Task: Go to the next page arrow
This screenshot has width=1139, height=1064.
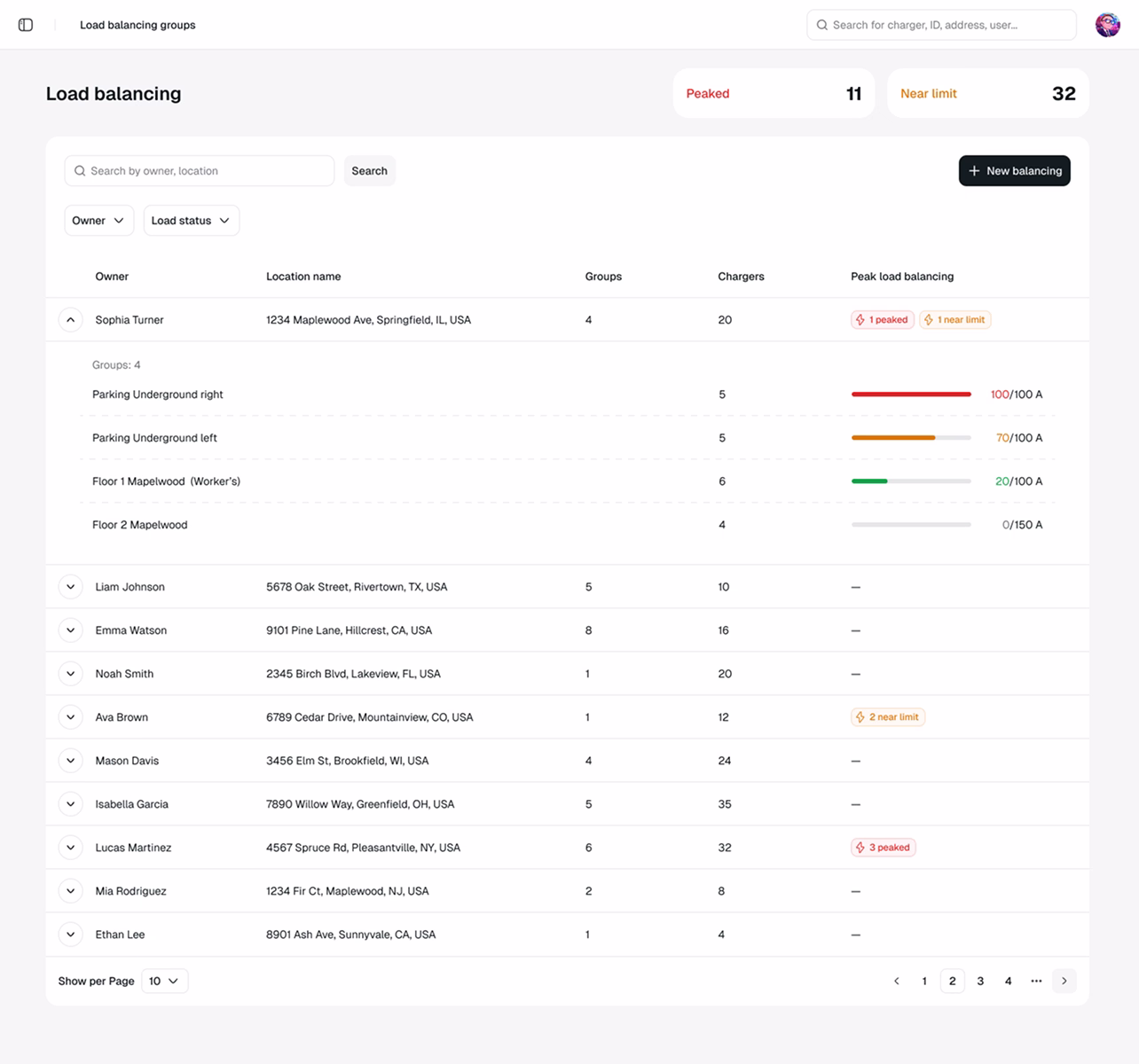Action: [x=1064, y=981]
